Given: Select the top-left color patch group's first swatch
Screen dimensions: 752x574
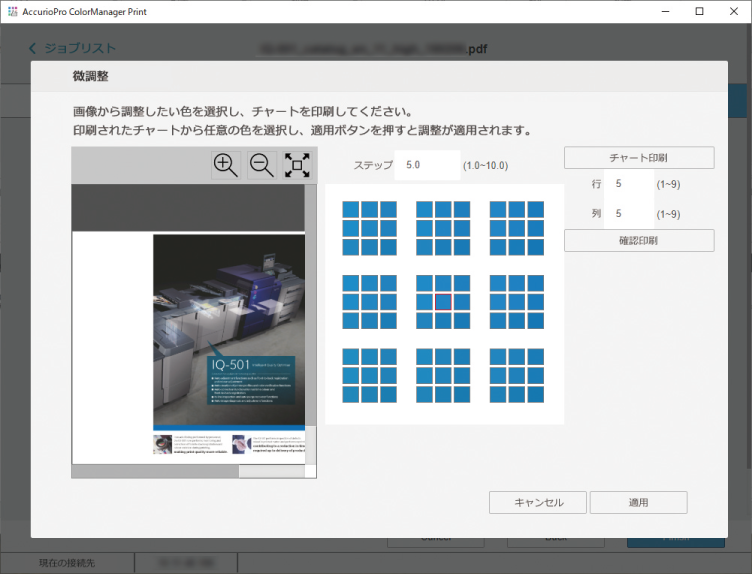Looking at the screenshot, I should pyautogui.click(x=351, y=210).
